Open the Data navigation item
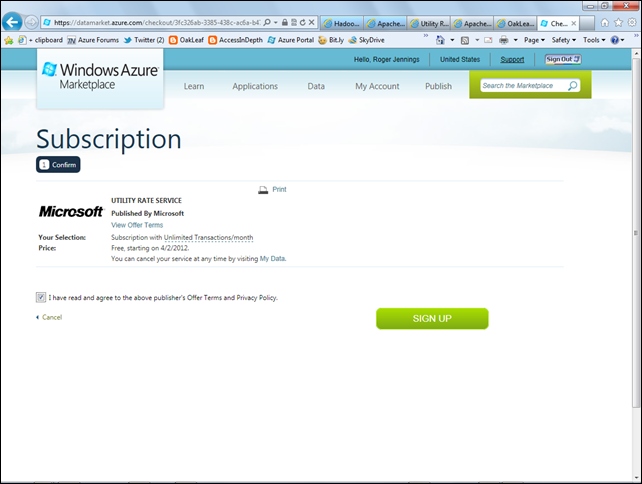Screen dimensions: 642x484 pyautogui.click(x=316, y=86)
